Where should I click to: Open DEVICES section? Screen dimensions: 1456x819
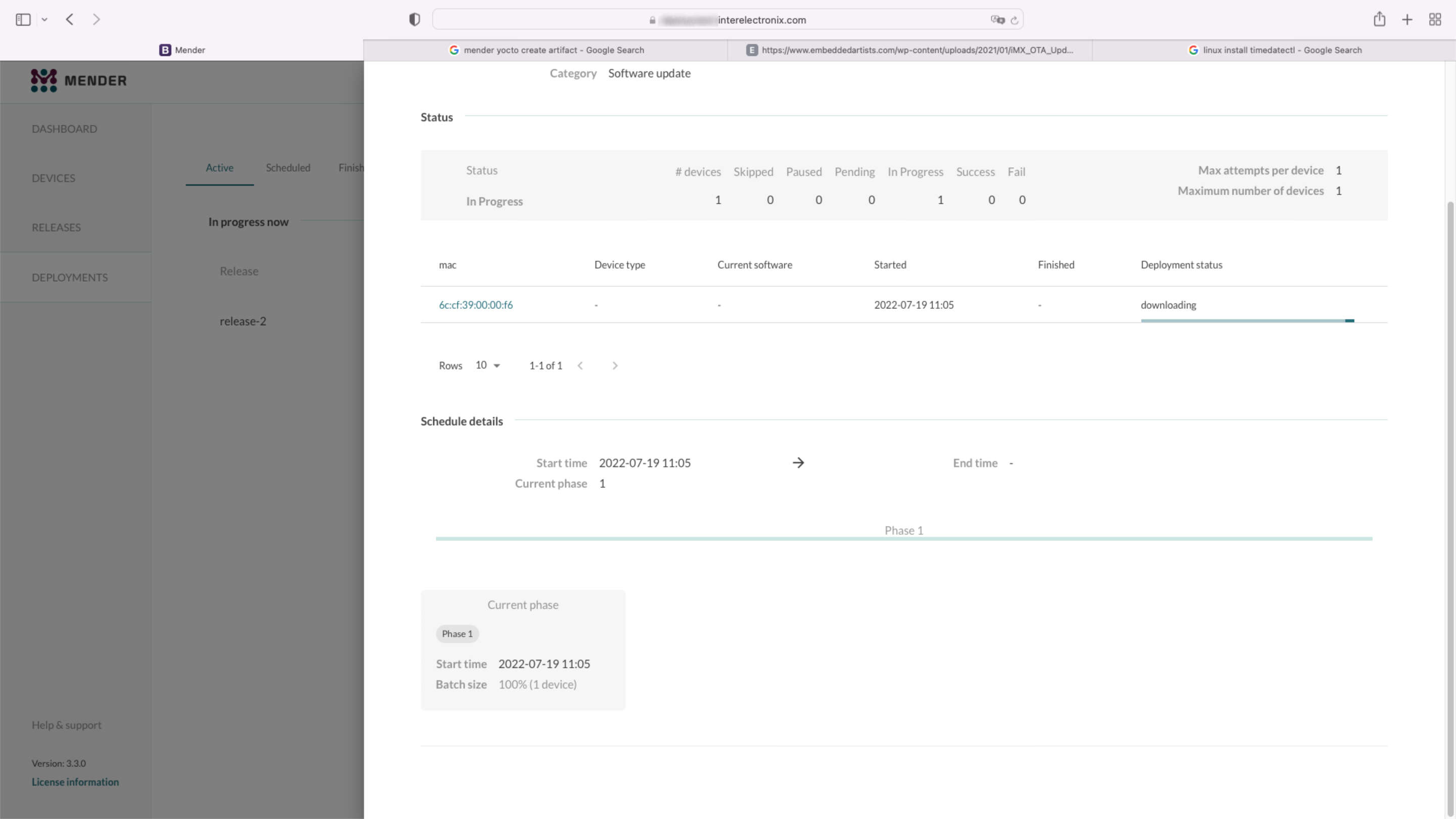[x=53, y=177]
